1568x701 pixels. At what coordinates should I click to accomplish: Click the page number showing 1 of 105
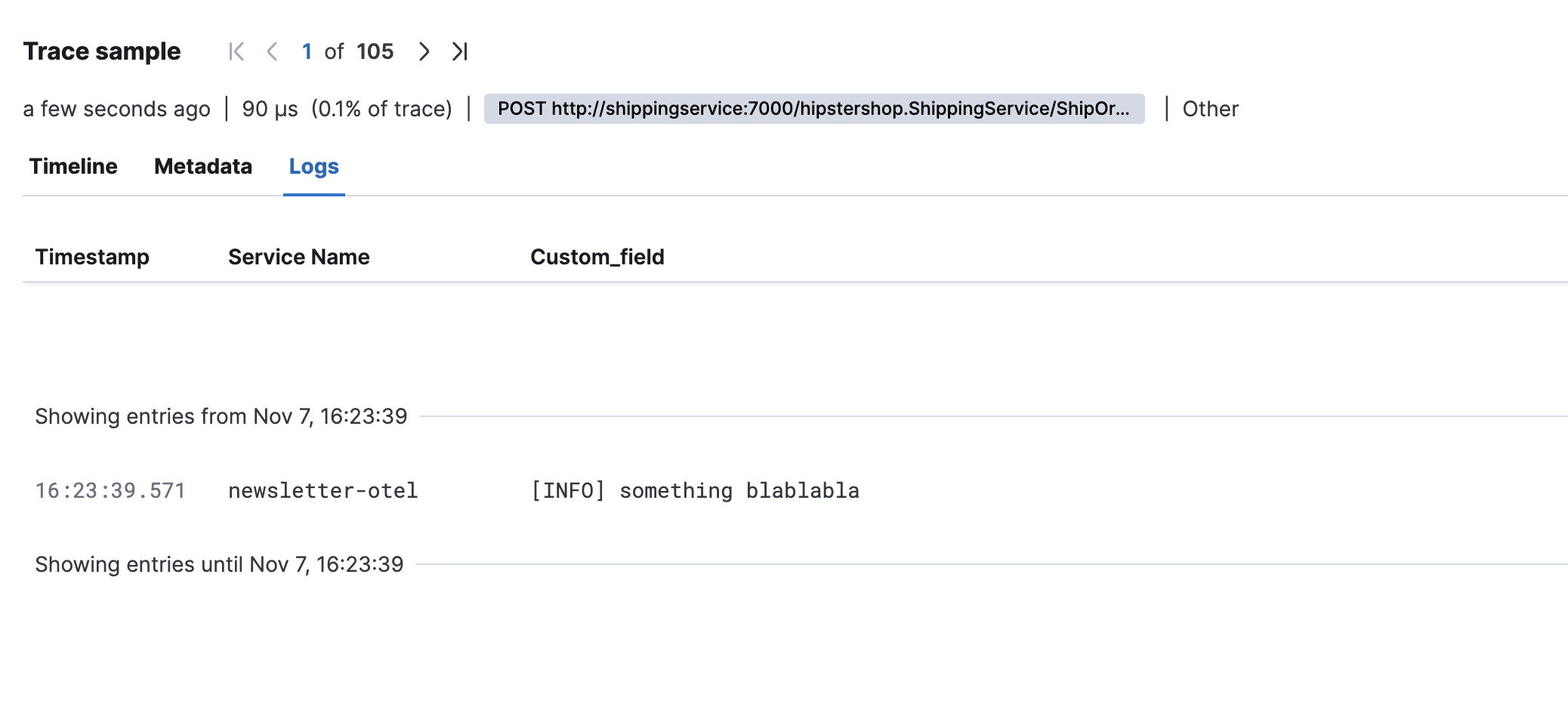click(307, 51)
